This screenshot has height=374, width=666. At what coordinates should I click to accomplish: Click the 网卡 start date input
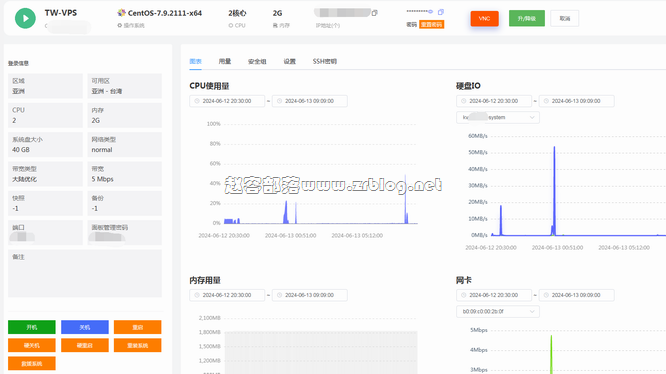pyautogui.click(x=494, y=295)
